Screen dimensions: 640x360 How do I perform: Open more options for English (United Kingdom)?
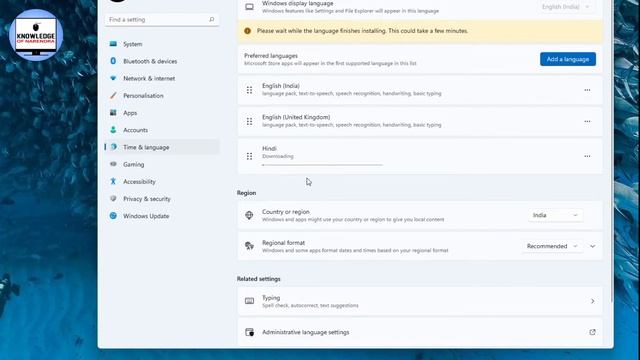[x=587, y=121]
